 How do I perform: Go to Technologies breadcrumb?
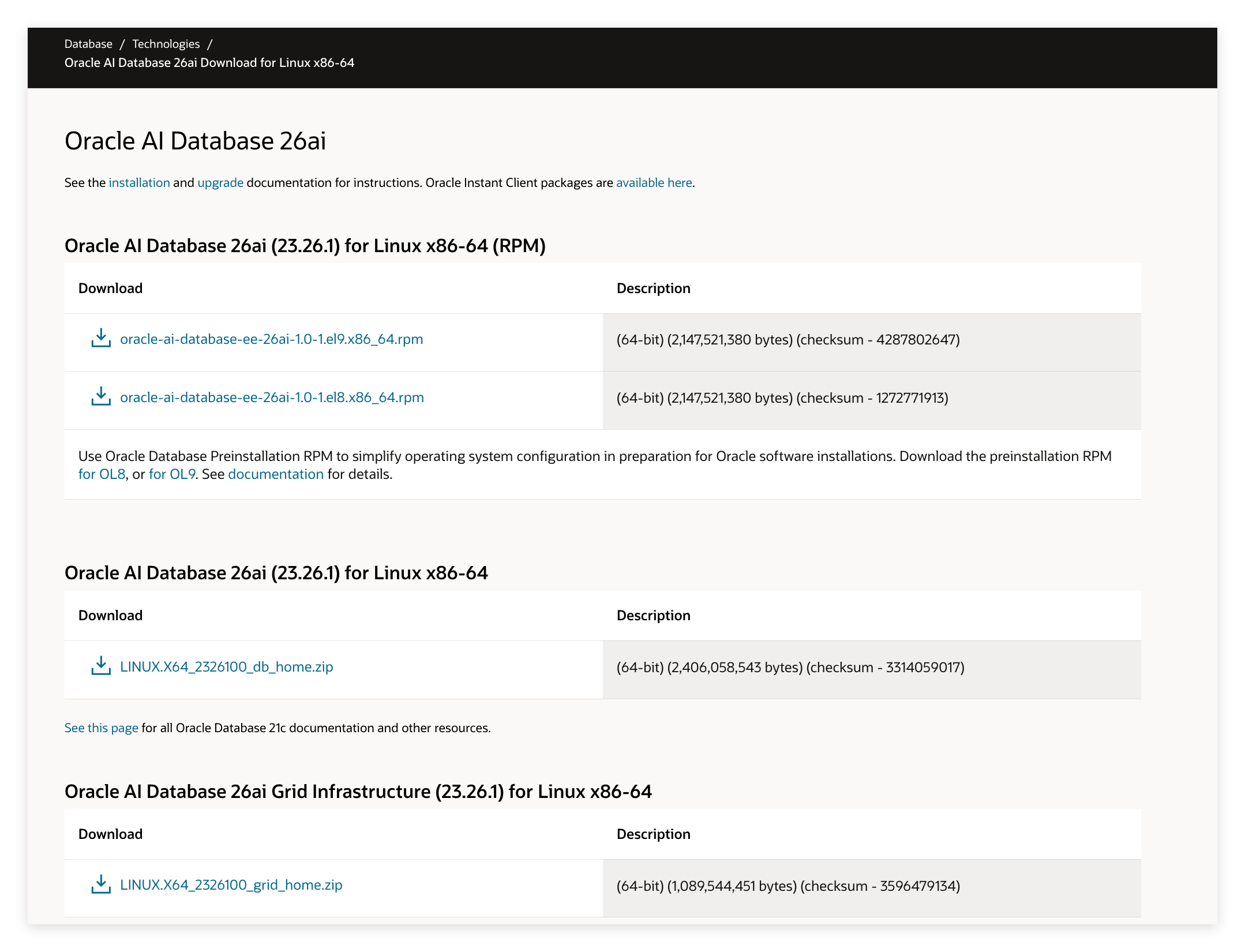point(166,44)
